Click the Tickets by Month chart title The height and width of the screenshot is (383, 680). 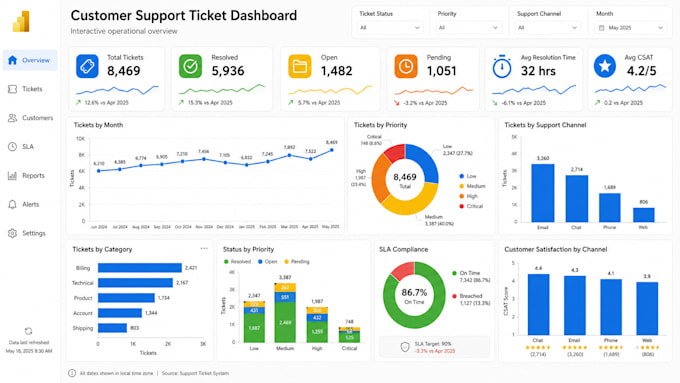coord(98,125)
